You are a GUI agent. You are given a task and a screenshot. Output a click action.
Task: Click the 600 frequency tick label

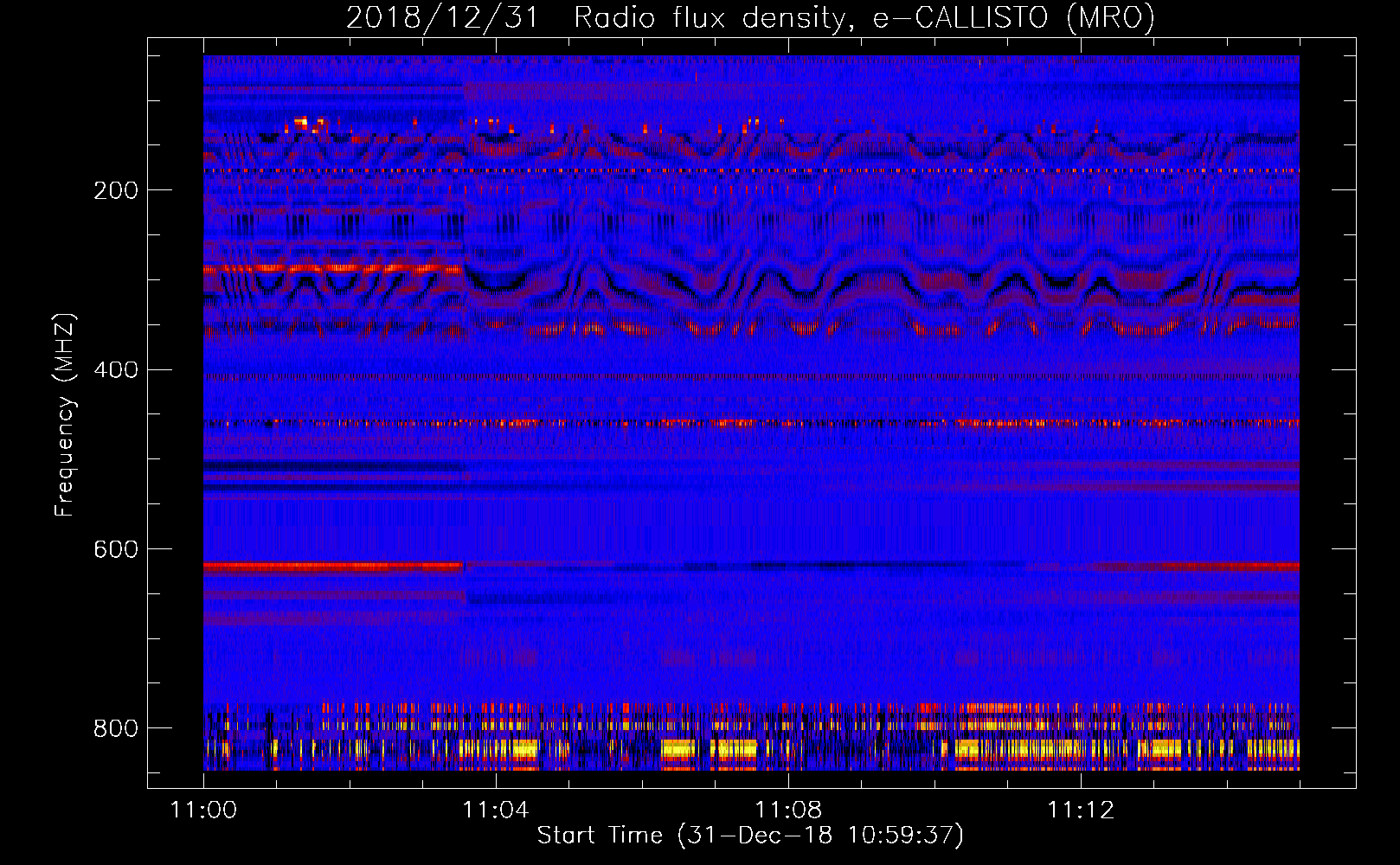(x=116, y=549)
